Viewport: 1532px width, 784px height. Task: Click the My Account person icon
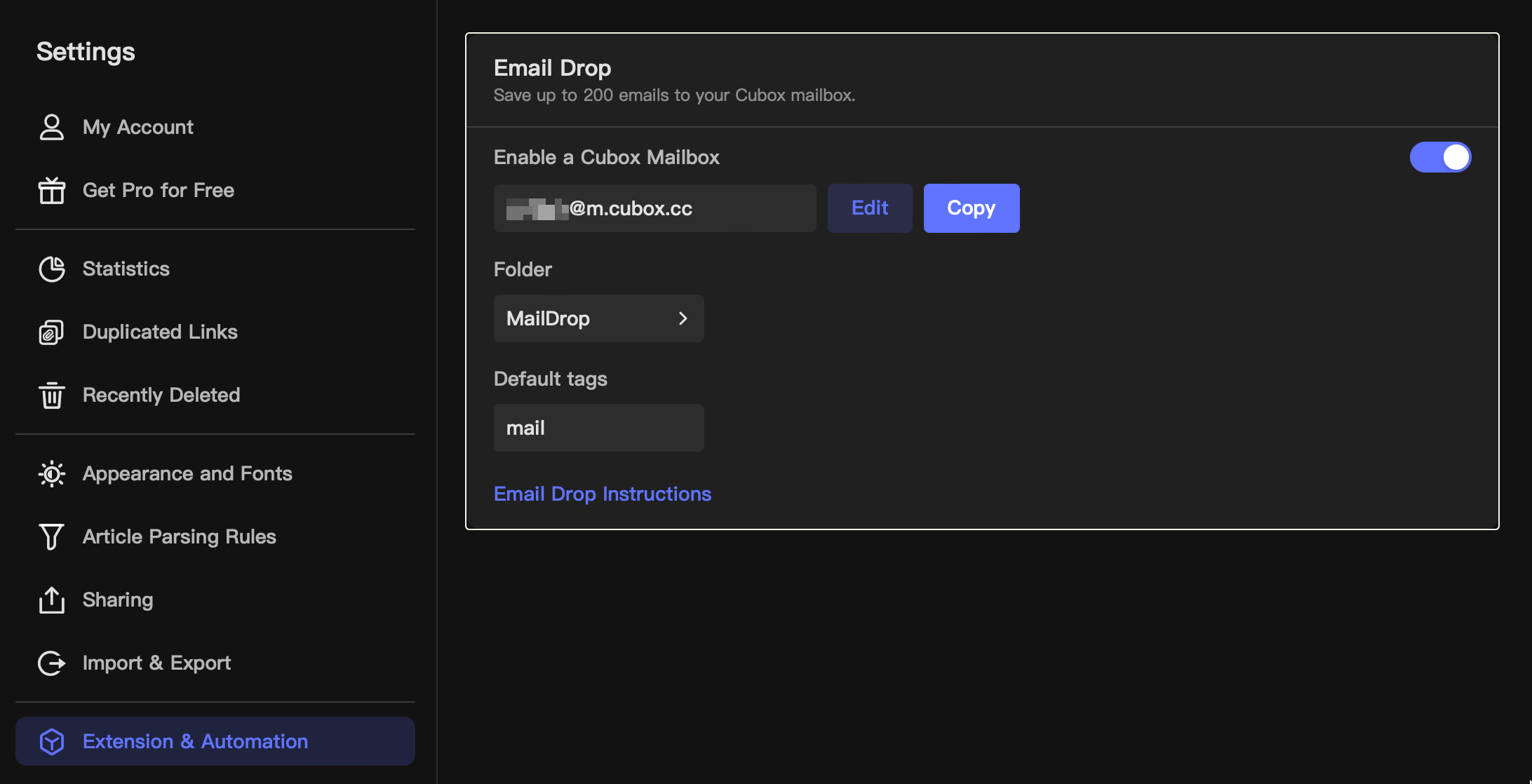coord(51,127)
